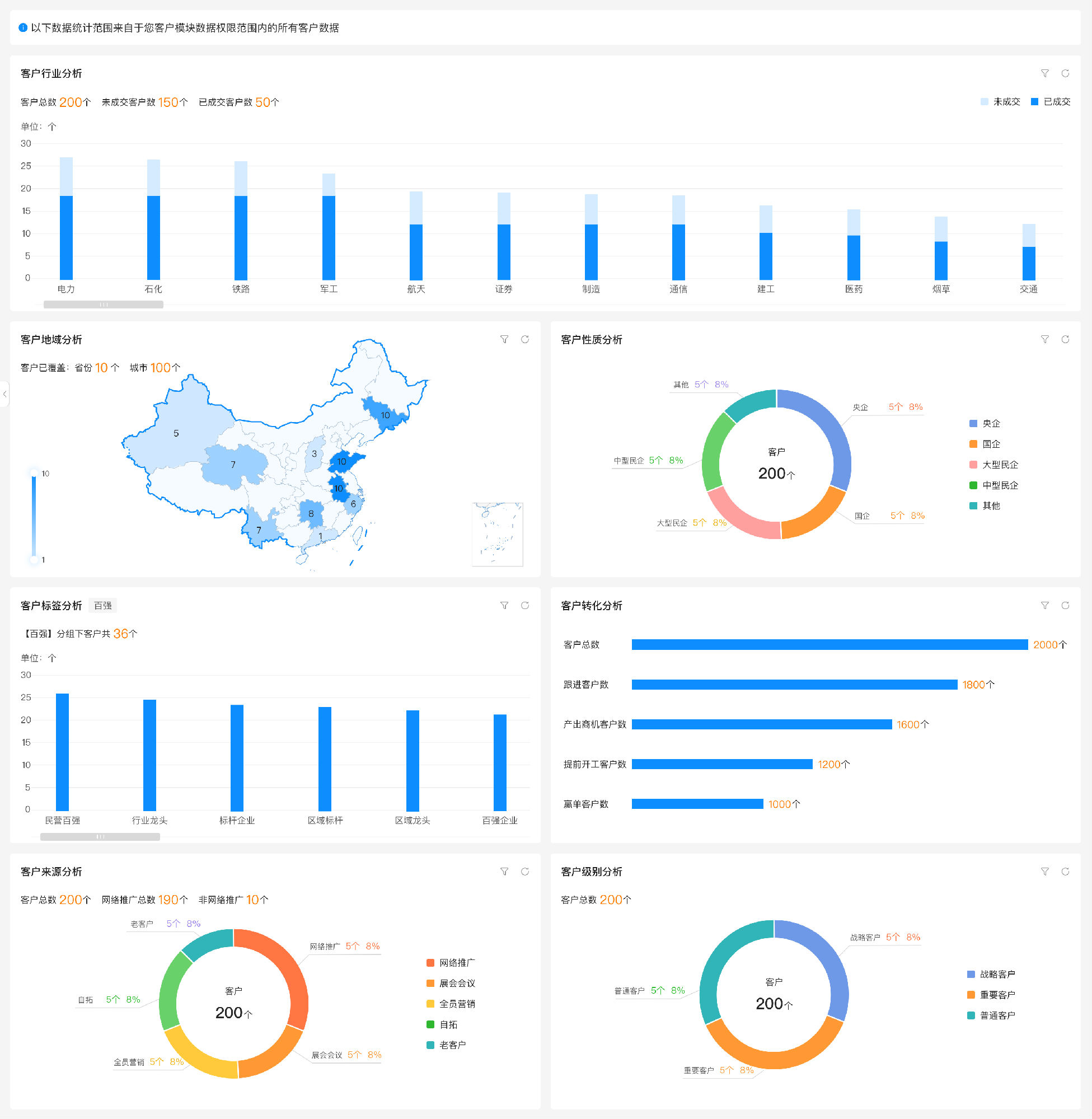Refresh the 客户转化分析 panel

click(x=1065, y=606)
